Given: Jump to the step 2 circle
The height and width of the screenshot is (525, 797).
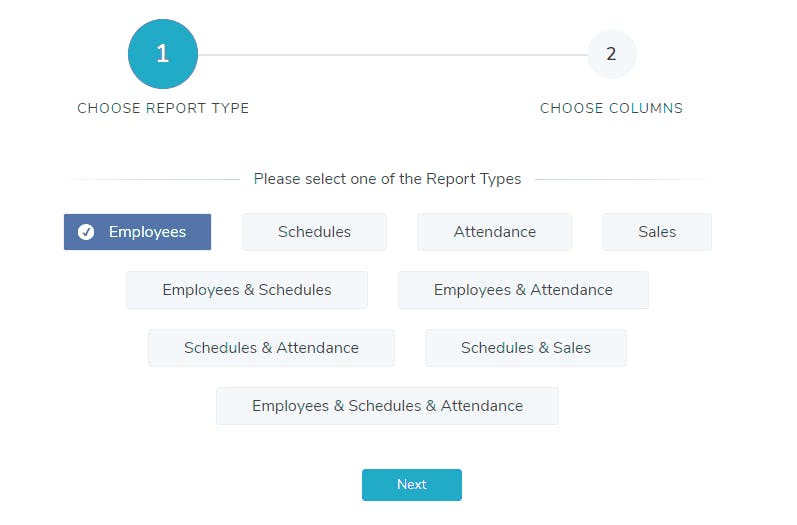Looking at the screenshot, I should click(x=611, y=54).
